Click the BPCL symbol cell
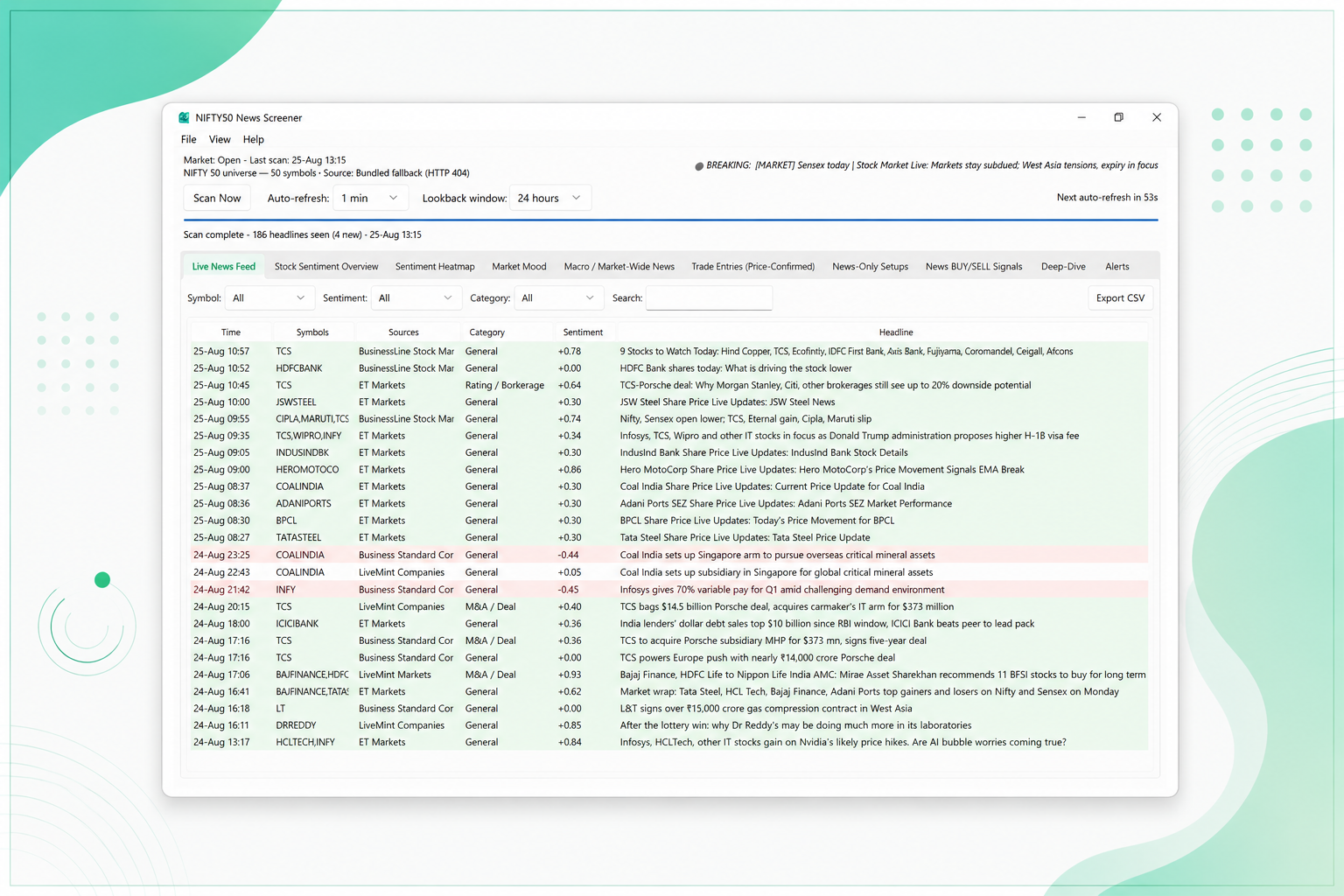This screenshot has height=896, width=1344. pos(286,521)
